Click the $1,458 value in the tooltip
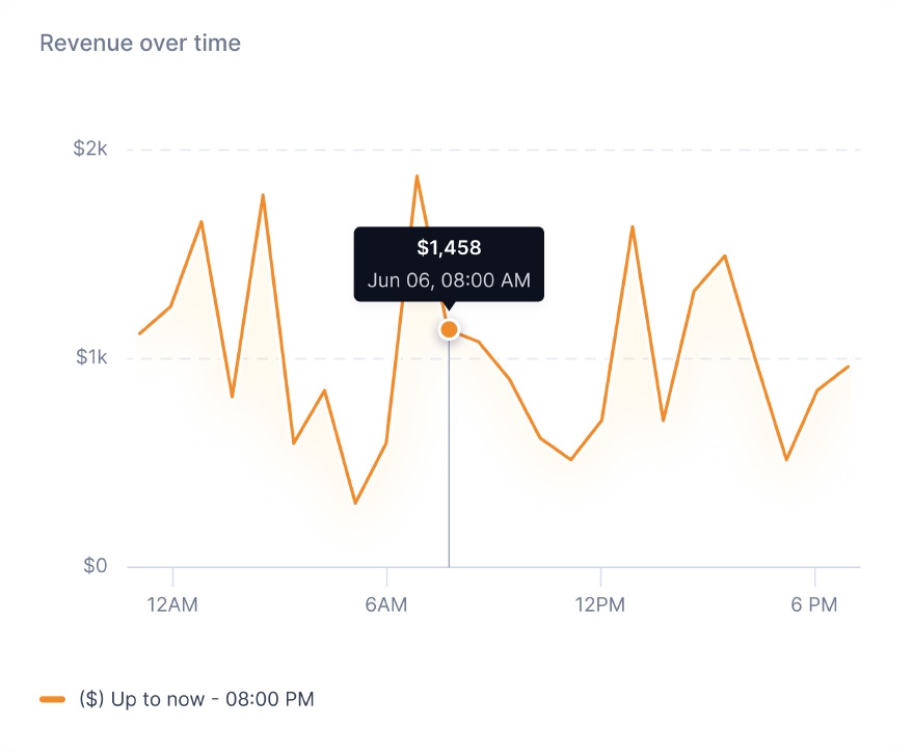The height and width of the screenshot is (753, 900). (449, 248)
